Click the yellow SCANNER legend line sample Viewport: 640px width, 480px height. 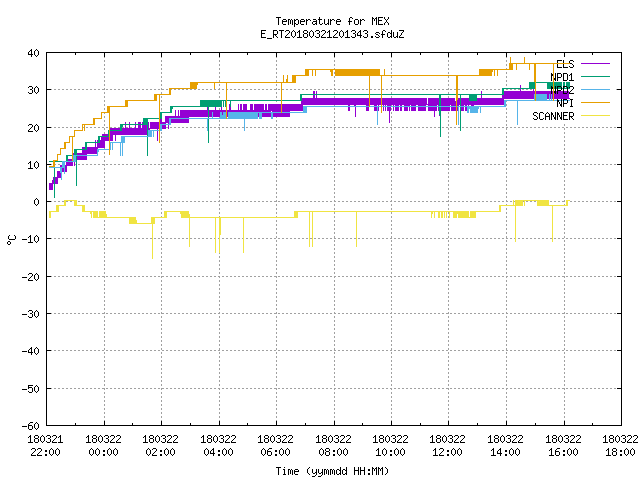[595, 116]
